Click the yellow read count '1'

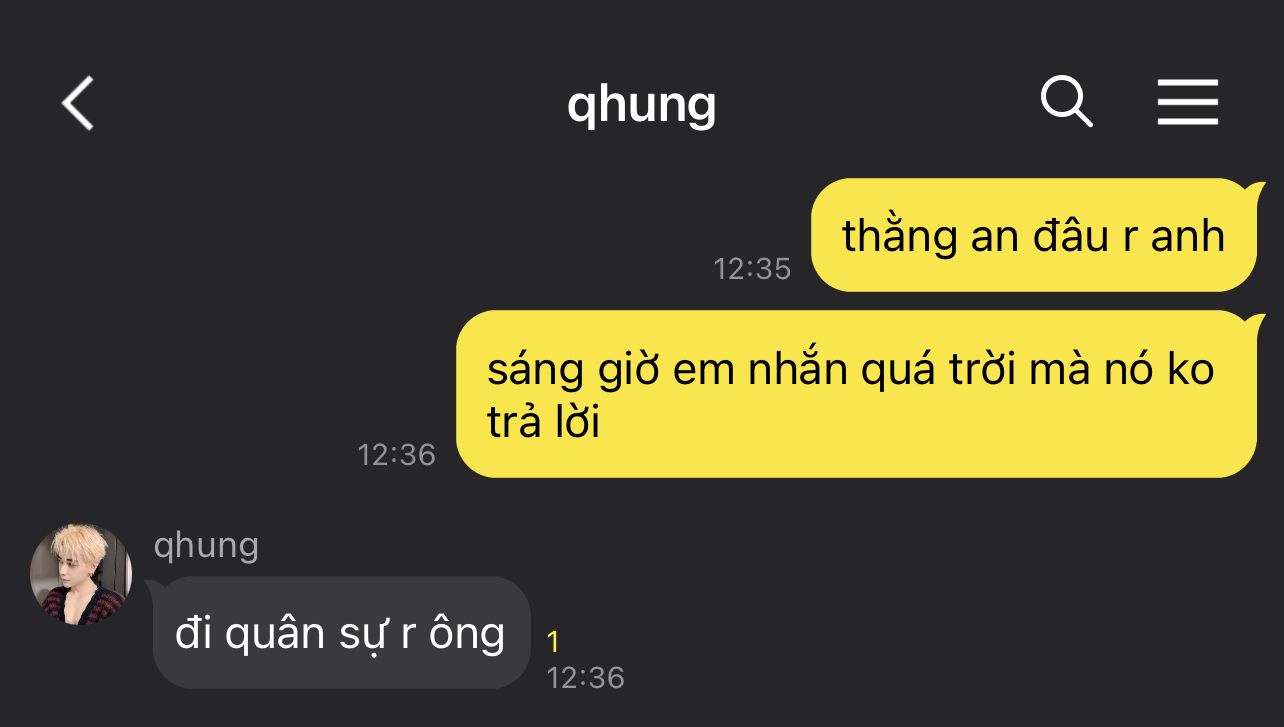point(554,642)
